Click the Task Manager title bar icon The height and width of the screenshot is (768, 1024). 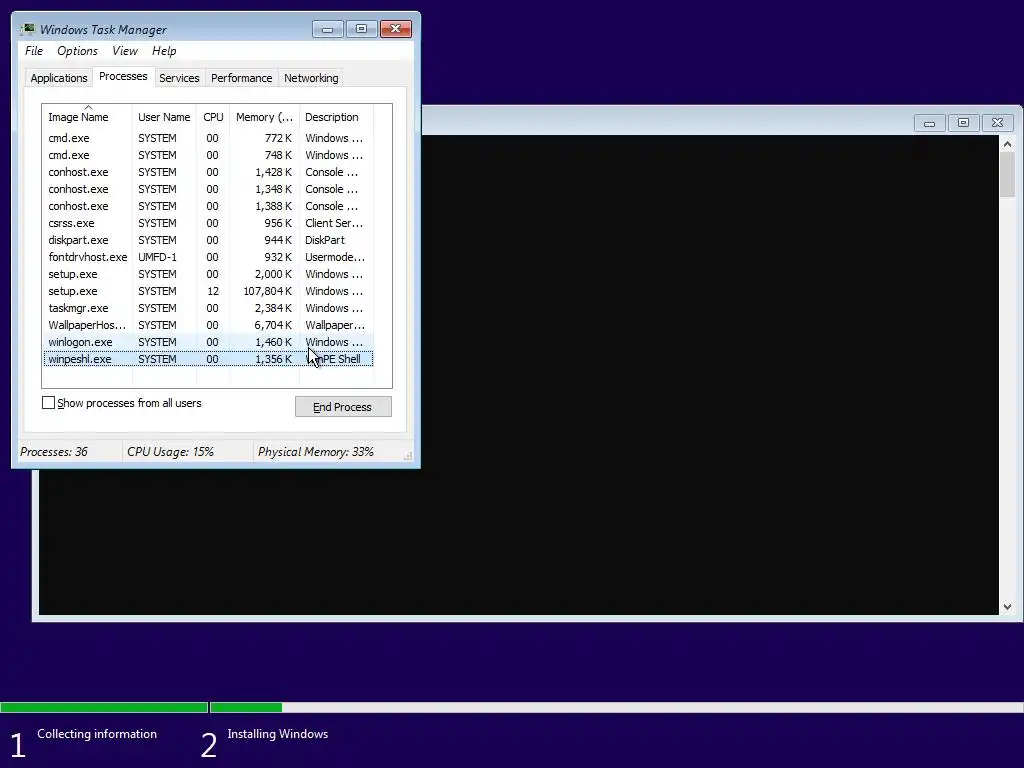[27, 29]
